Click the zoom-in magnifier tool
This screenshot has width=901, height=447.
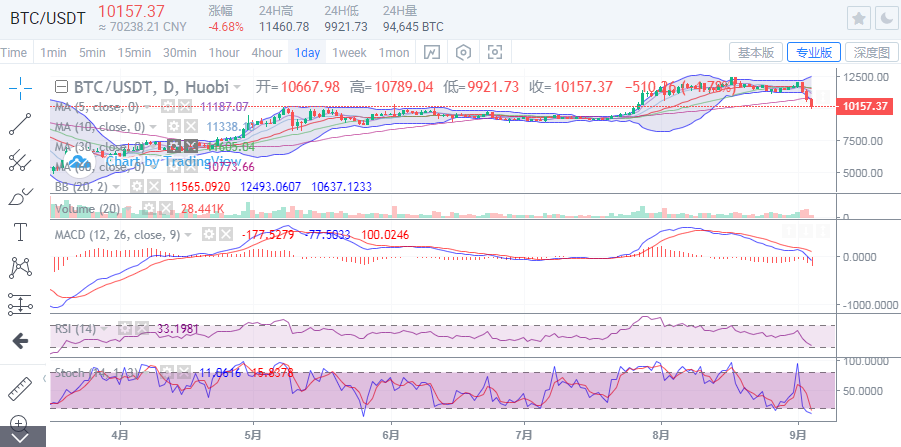(x=19, y=423)
